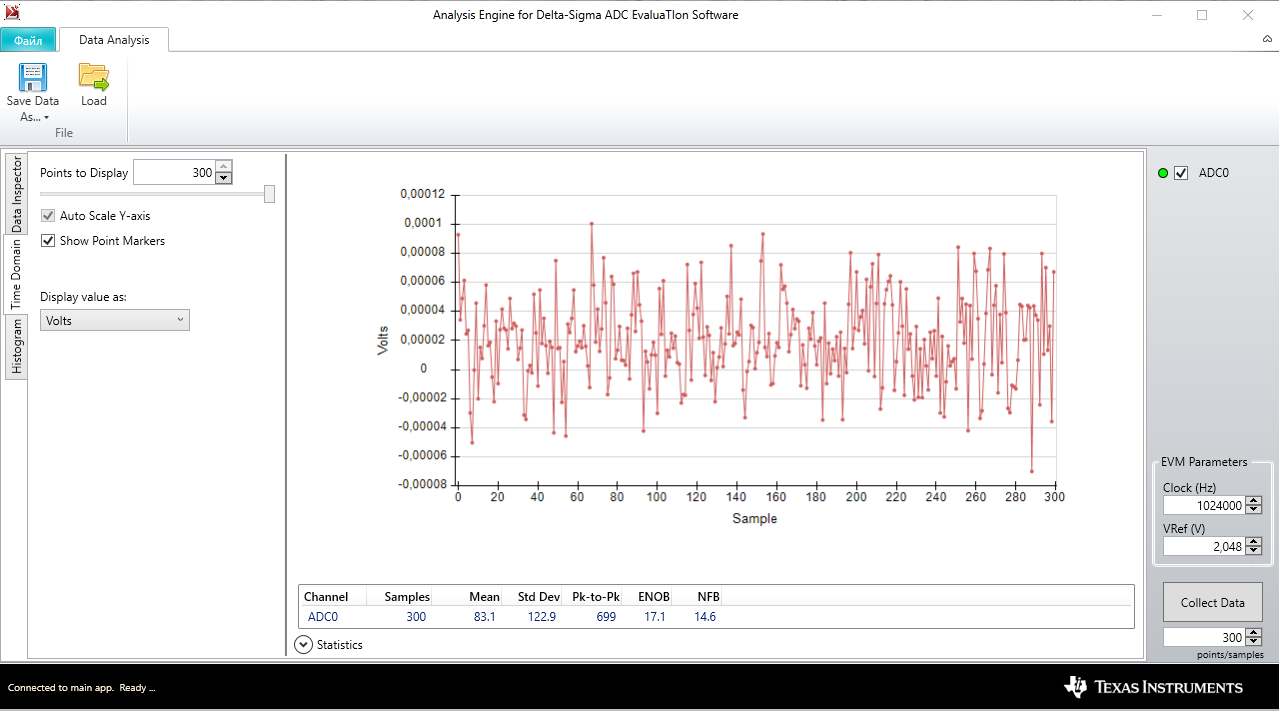This screenshot has width=1279, height=711.
Task: Toggle the Auto Scale Y-axis checkbox
Action: (x=48, y=216)
